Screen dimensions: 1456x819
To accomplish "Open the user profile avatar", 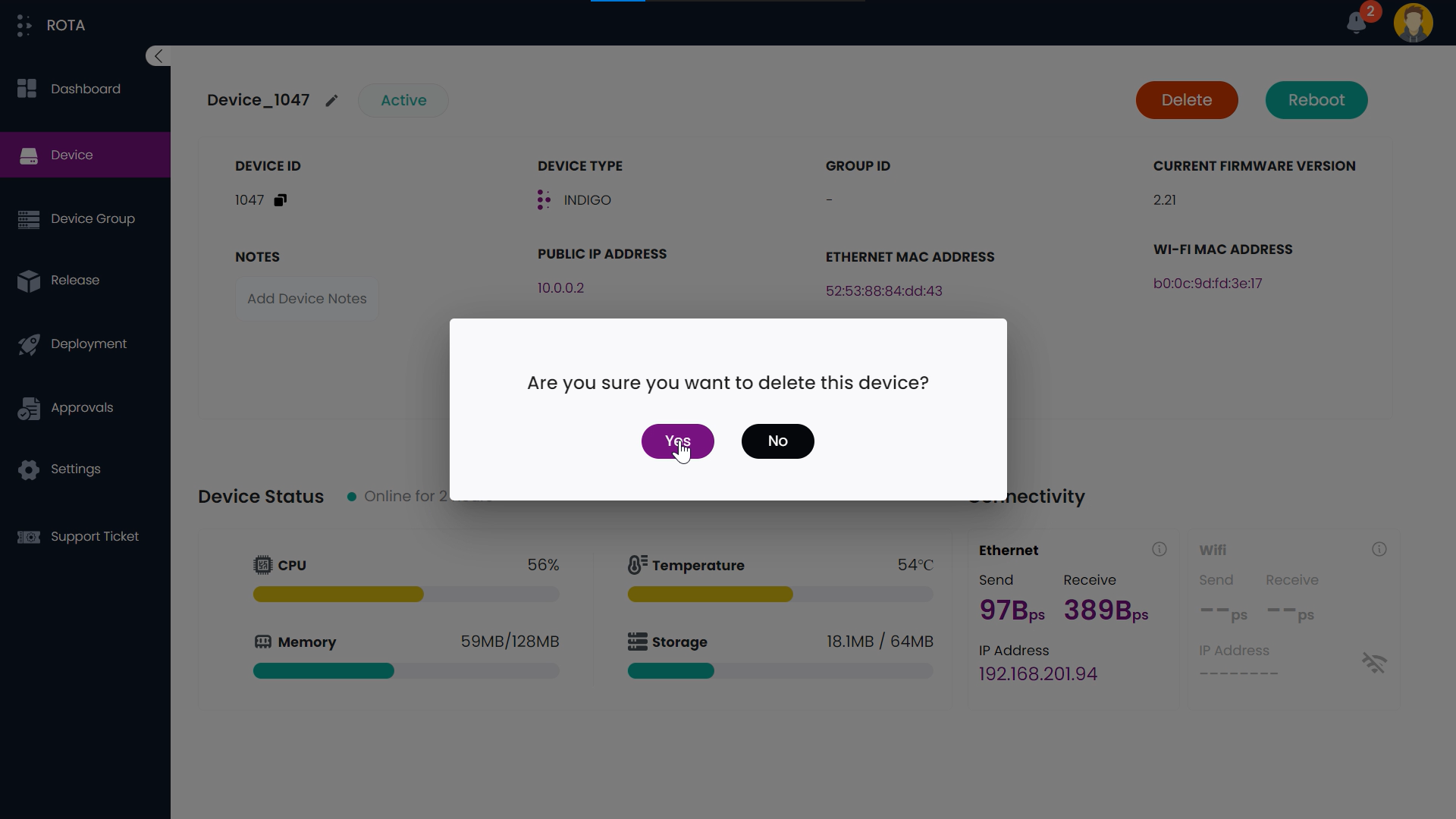I will click(x=1413, y=23).
